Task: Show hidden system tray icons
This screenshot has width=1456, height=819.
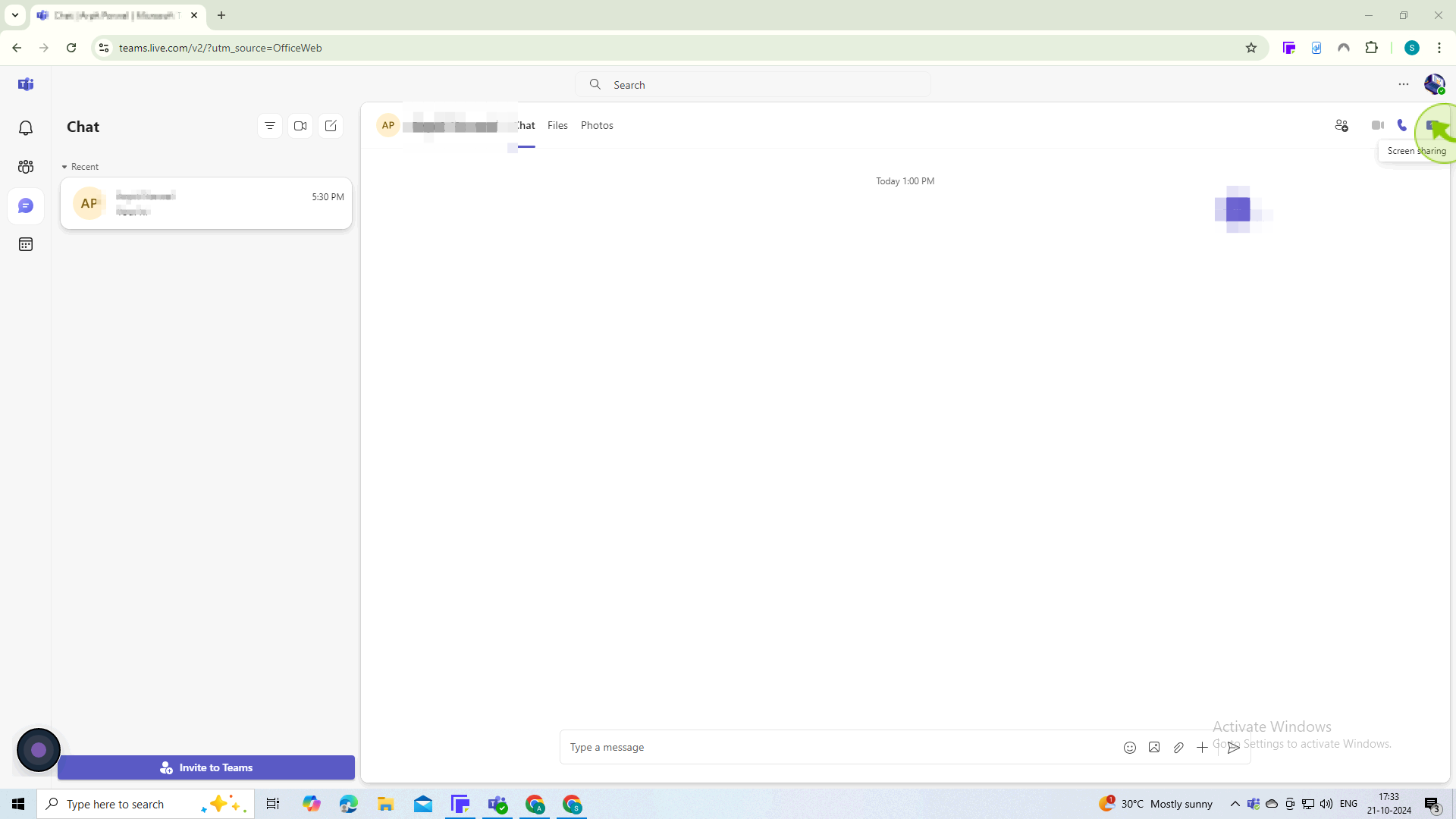Action: tap(1235, 804)
